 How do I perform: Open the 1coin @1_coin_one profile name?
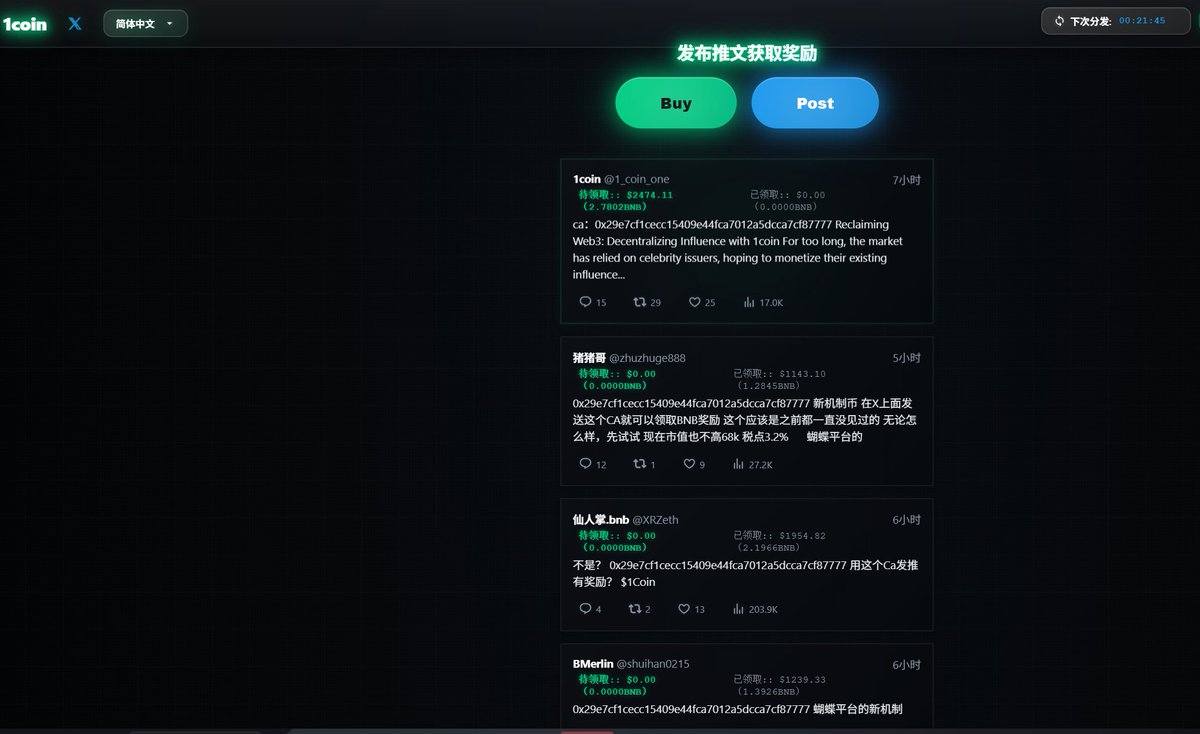621,179
